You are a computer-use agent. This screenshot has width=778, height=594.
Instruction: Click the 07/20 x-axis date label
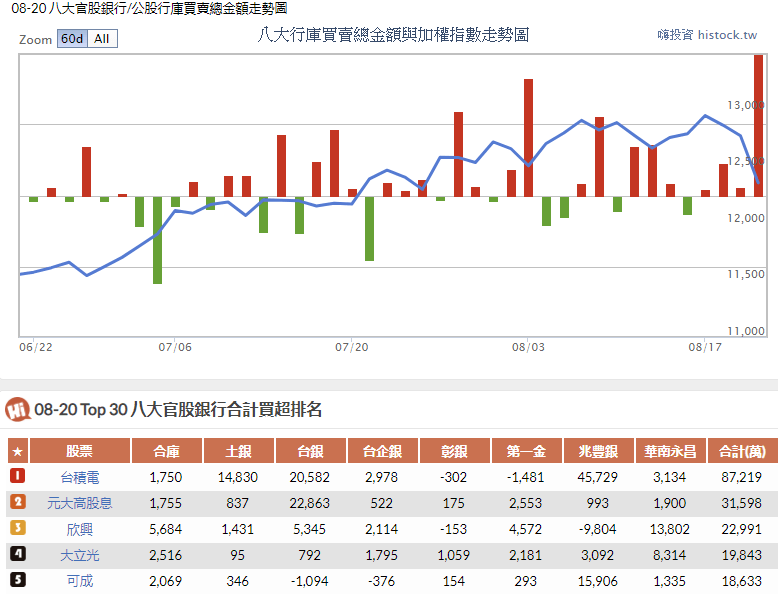point(352,347)
